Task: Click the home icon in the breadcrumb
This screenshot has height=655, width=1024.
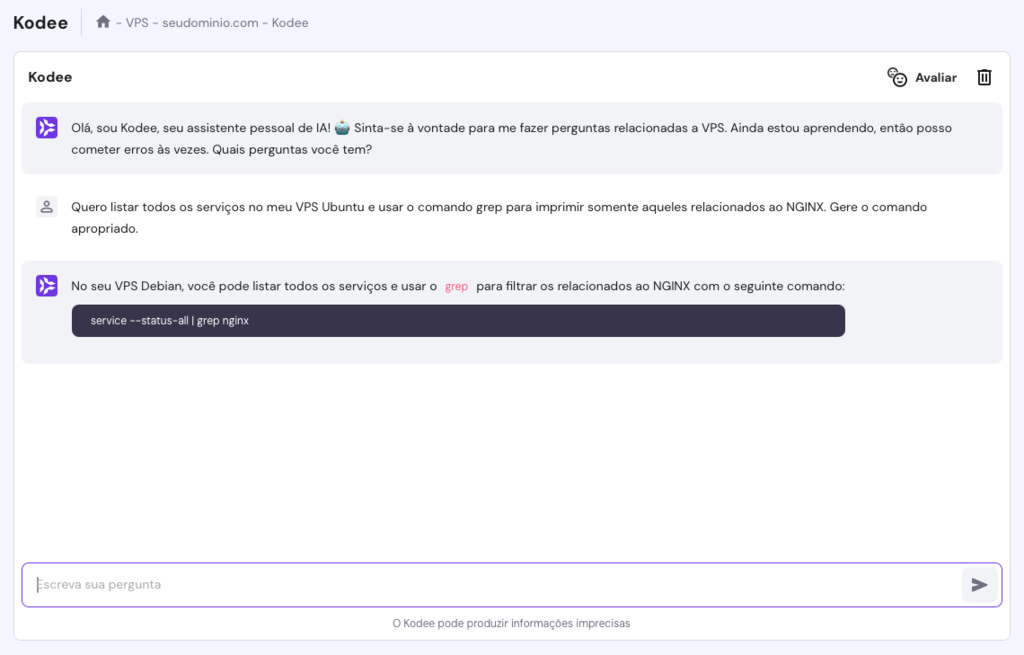Action: coord(103,21)
